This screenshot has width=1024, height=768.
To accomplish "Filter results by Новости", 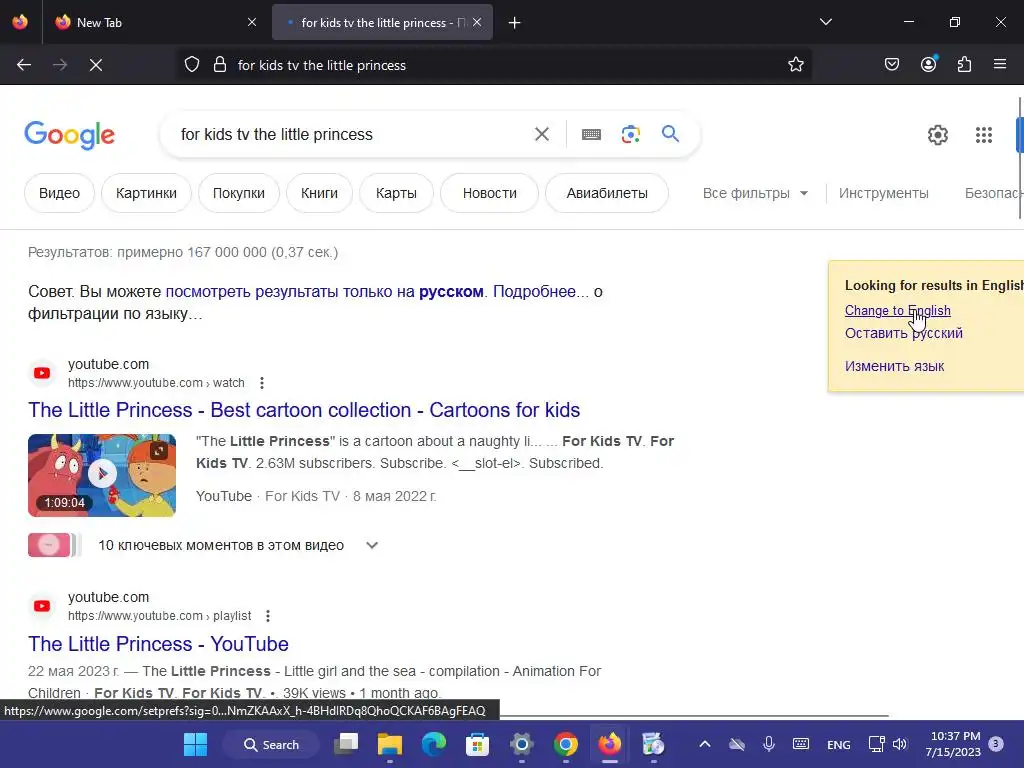I will tap(490, 193).
